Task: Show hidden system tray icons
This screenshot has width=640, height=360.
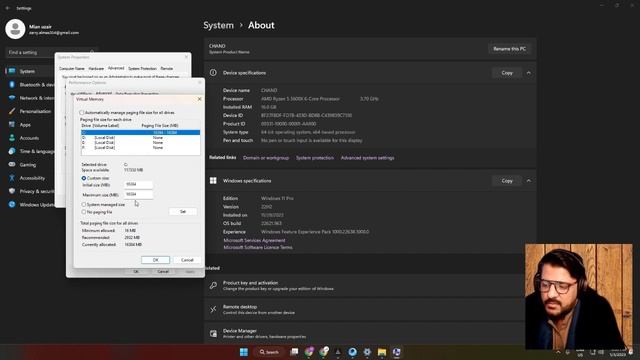Action: click(558, 352)
